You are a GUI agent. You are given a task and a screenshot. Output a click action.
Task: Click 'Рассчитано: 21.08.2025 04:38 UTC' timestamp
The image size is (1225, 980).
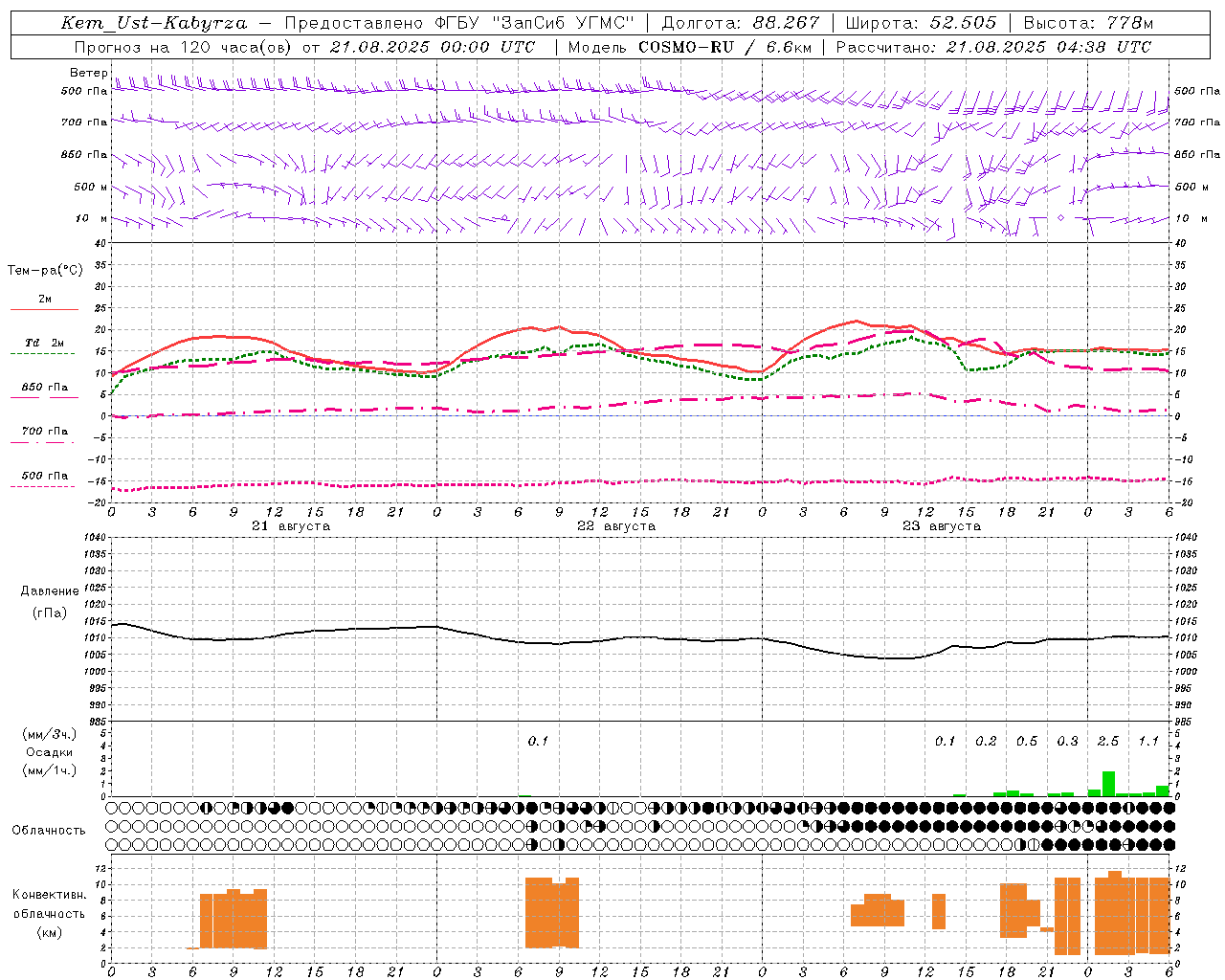(x=993, y=47)
